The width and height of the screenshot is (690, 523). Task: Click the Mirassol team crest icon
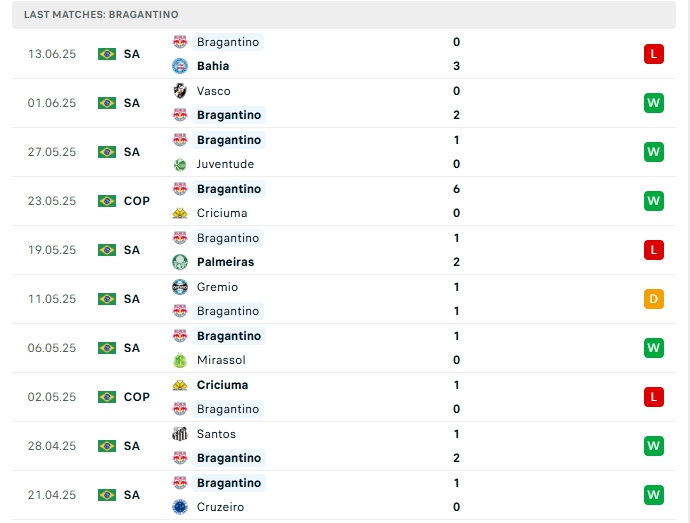(x=180, y=360)
